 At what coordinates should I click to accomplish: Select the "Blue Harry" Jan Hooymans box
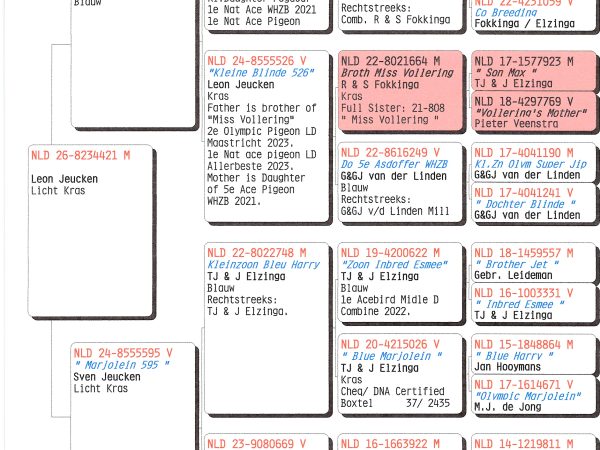point(534,354)
